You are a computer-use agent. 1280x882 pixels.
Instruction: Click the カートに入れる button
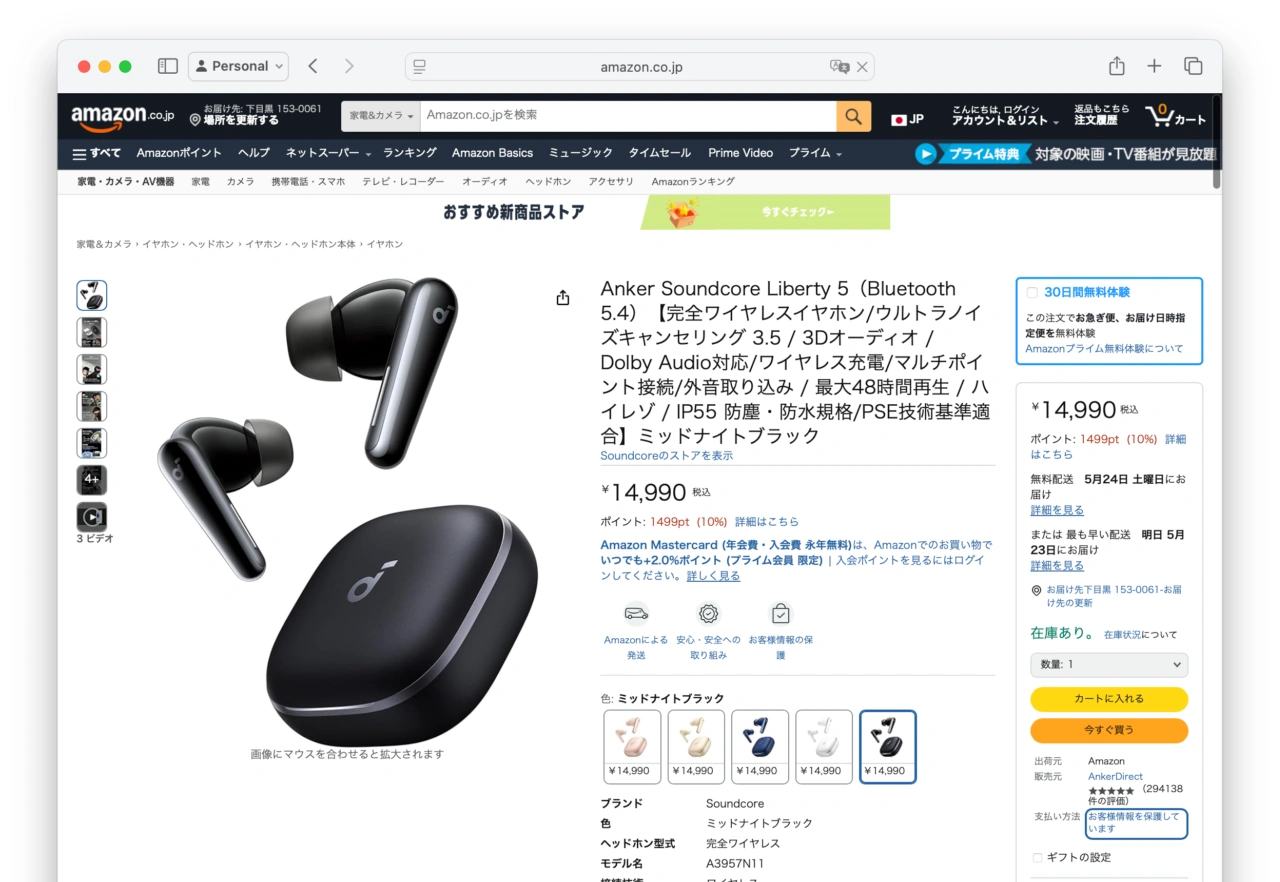point(1109,699)
